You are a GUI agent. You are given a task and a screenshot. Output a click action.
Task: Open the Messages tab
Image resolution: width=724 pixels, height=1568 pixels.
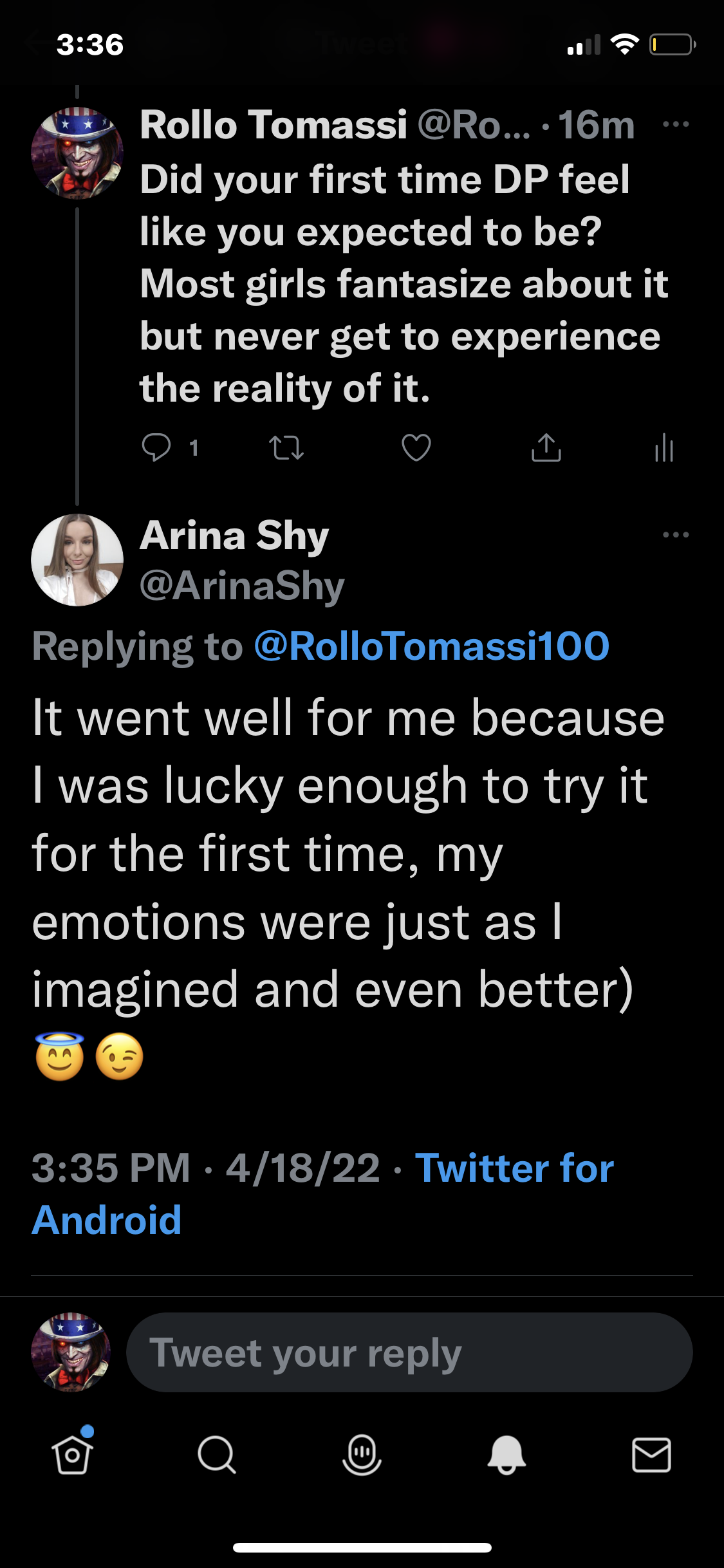point(651,1455)
